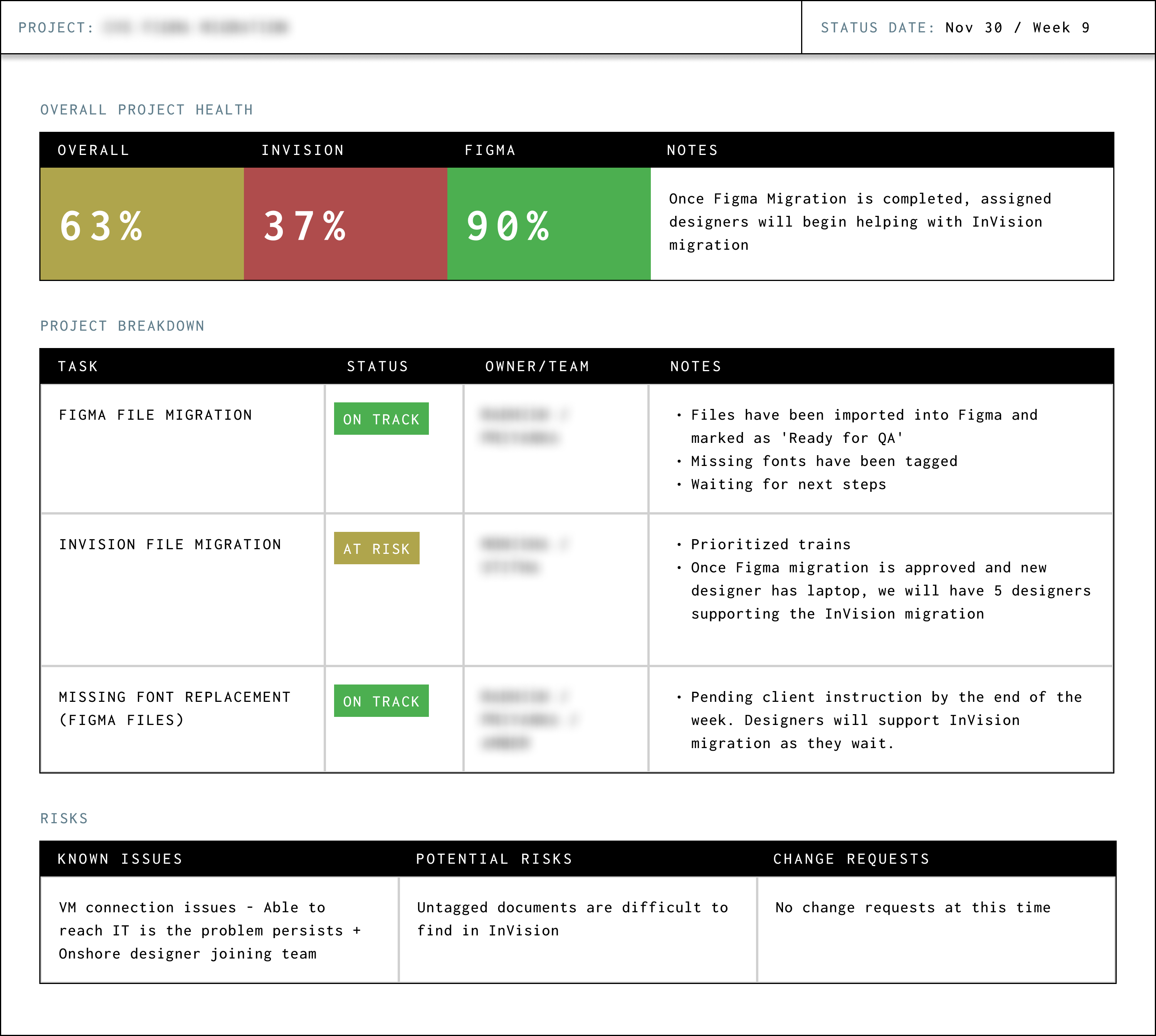
Task: Click the Known Issues column header
Action: pyautogui.click(x=120, y=859)
